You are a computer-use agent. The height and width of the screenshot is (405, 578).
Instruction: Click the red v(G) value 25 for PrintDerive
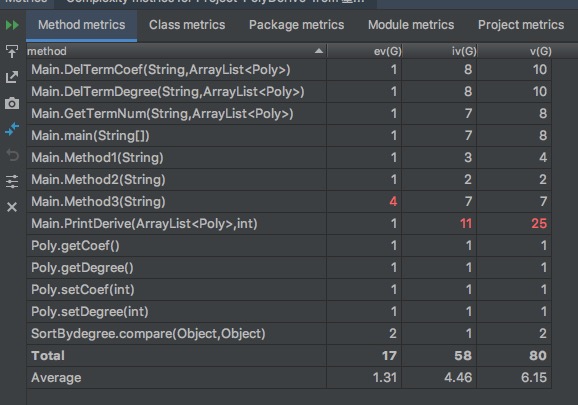539,224
